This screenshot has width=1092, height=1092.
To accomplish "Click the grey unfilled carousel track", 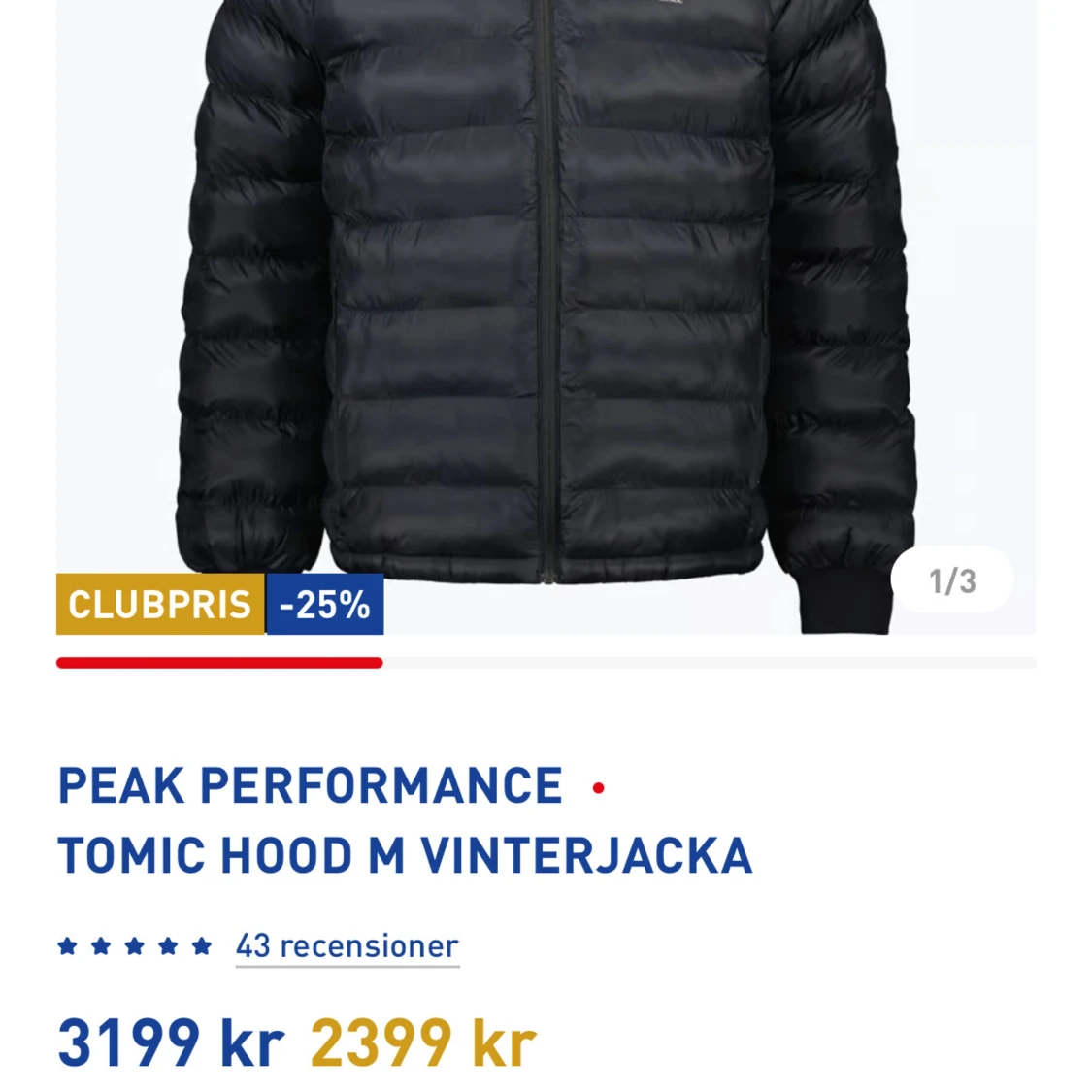I will pos(710,662).
